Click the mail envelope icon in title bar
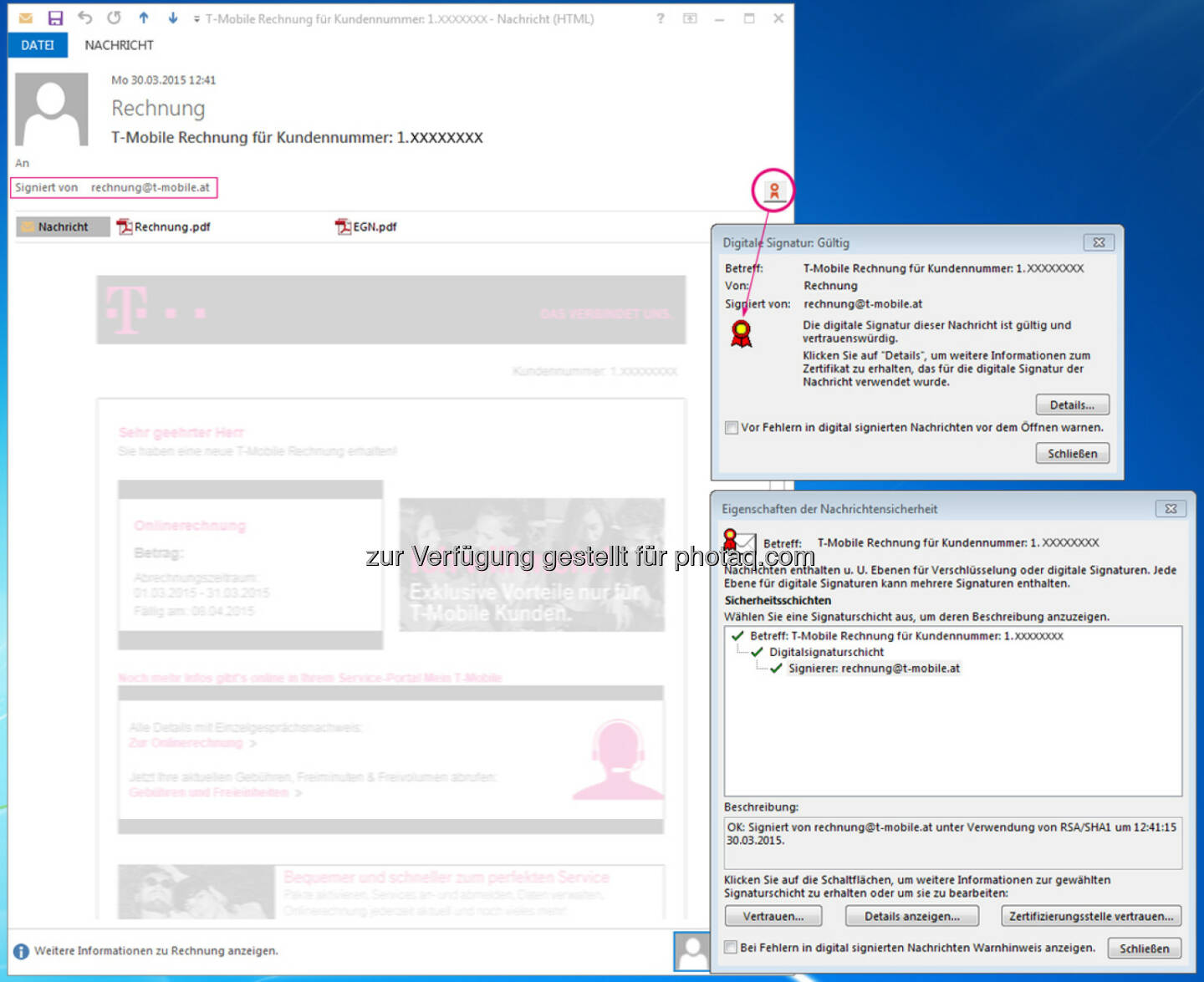Screen dimensions: 1204x982 25,18
